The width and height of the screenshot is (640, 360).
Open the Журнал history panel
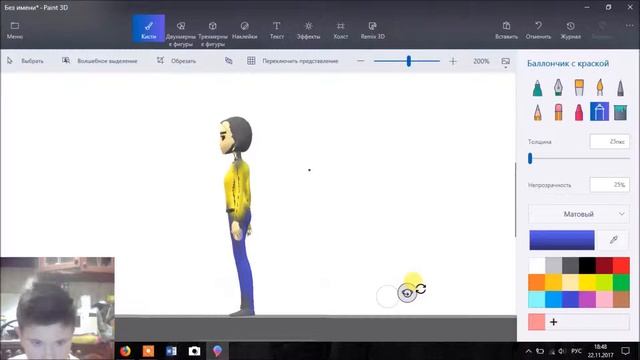pos(570,30)
